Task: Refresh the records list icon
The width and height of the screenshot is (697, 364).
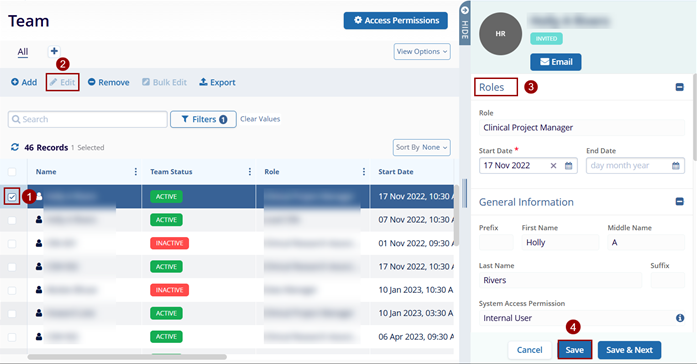Action: pyautogui.click(x=15, y=147)
